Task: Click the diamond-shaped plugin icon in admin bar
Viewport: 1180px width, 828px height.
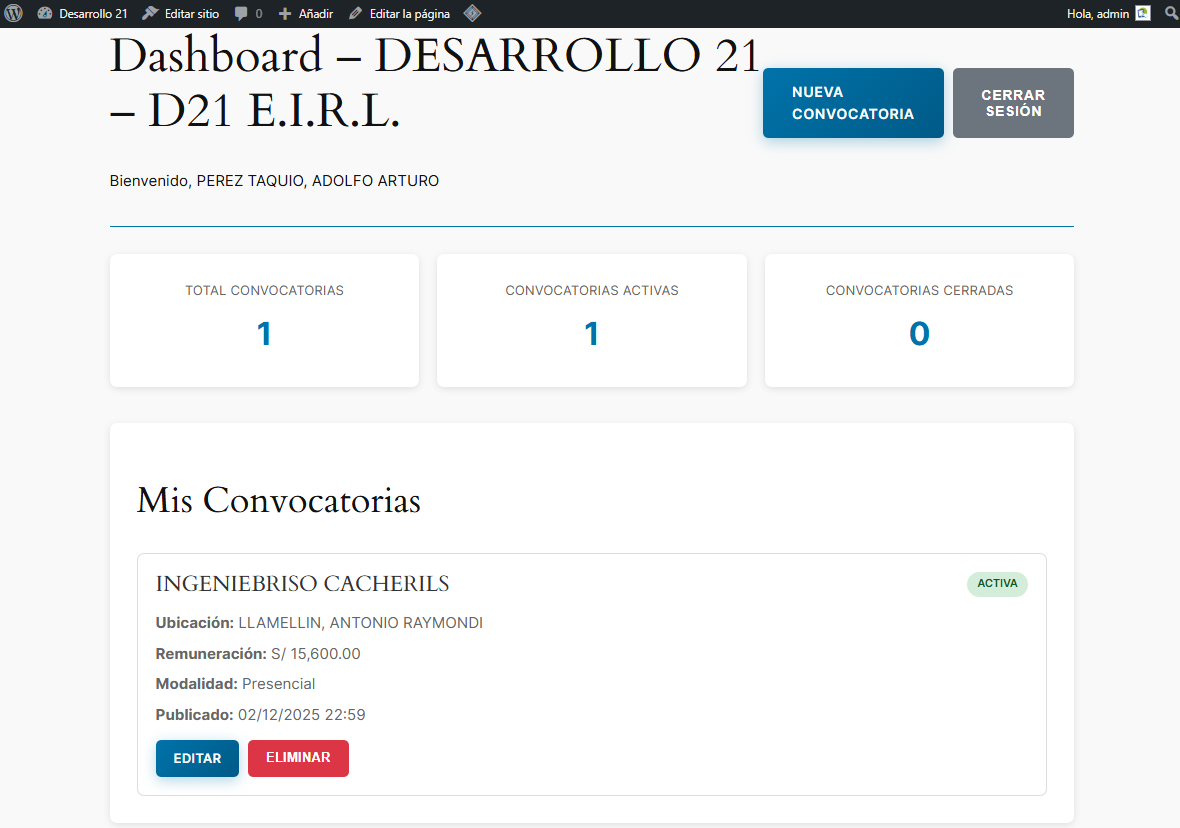Action: (x=472, y=14)
